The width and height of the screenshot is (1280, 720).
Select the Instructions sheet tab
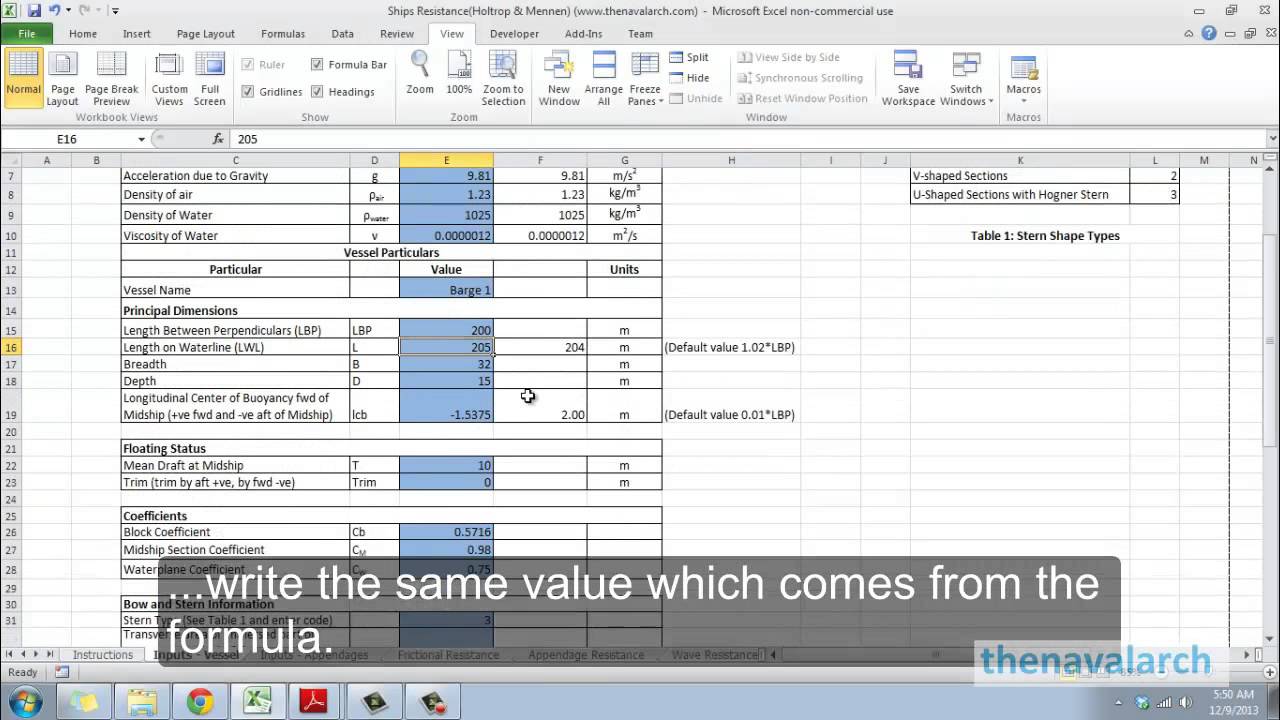coord(102,655)
